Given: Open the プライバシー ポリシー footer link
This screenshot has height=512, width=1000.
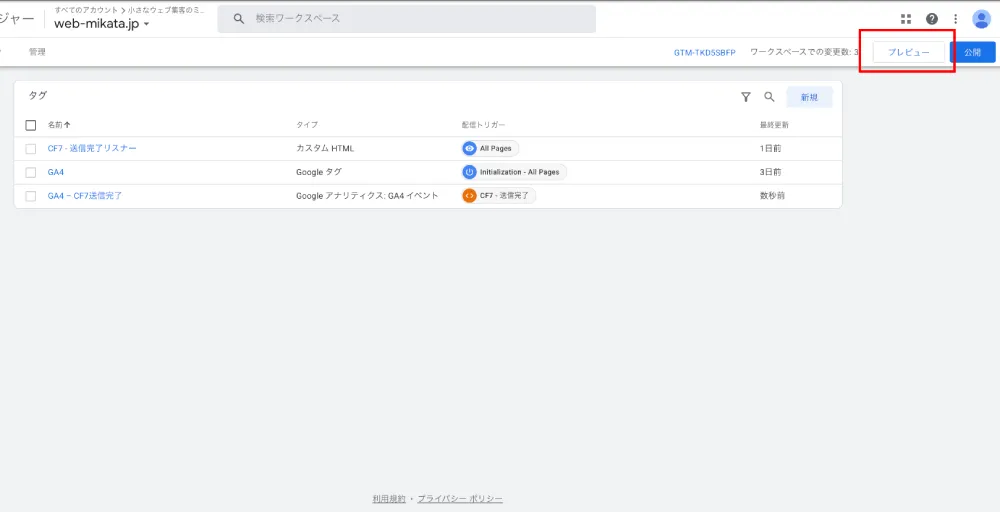Looking at the screenshot, I should click(460, 499).
